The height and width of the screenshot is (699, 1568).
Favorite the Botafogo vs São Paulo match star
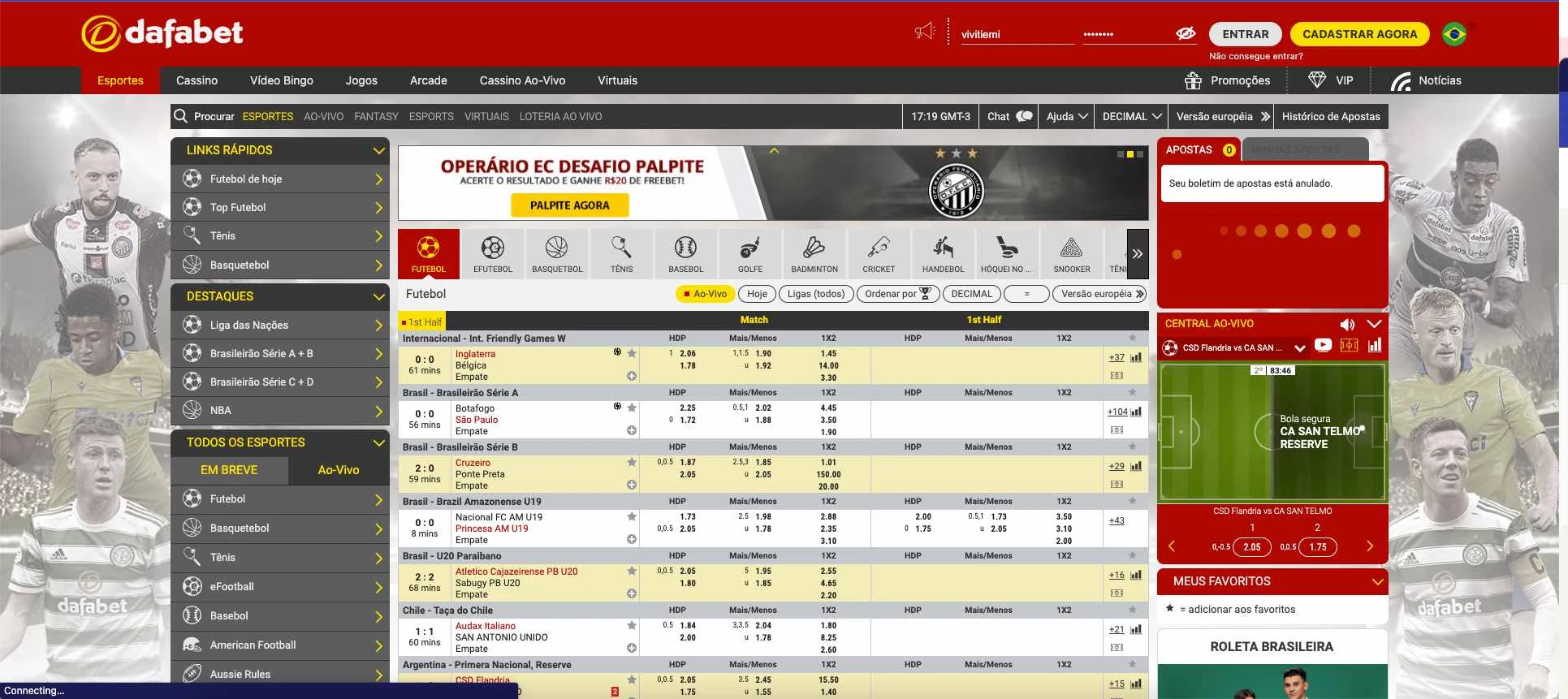[632, 408]
